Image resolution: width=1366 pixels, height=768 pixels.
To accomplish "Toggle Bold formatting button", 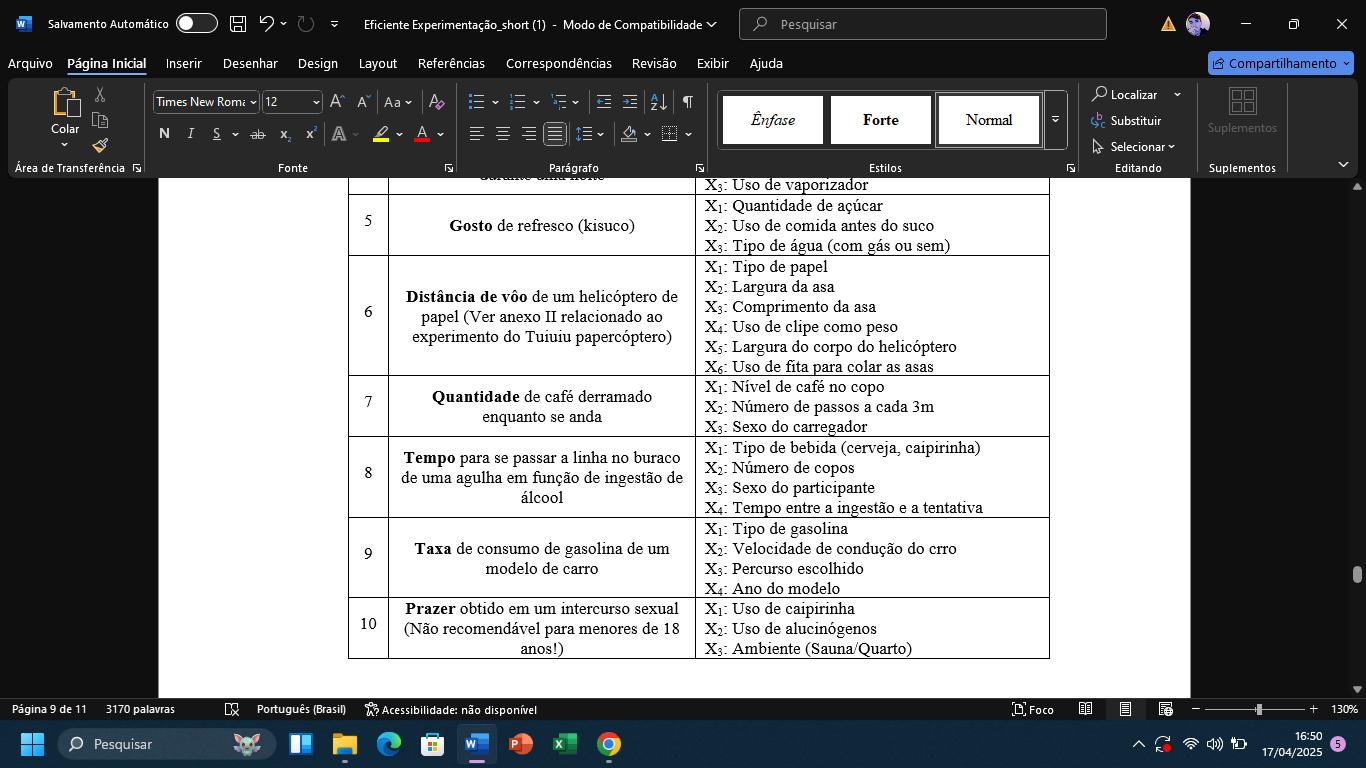I will click(x=164, y=134).
